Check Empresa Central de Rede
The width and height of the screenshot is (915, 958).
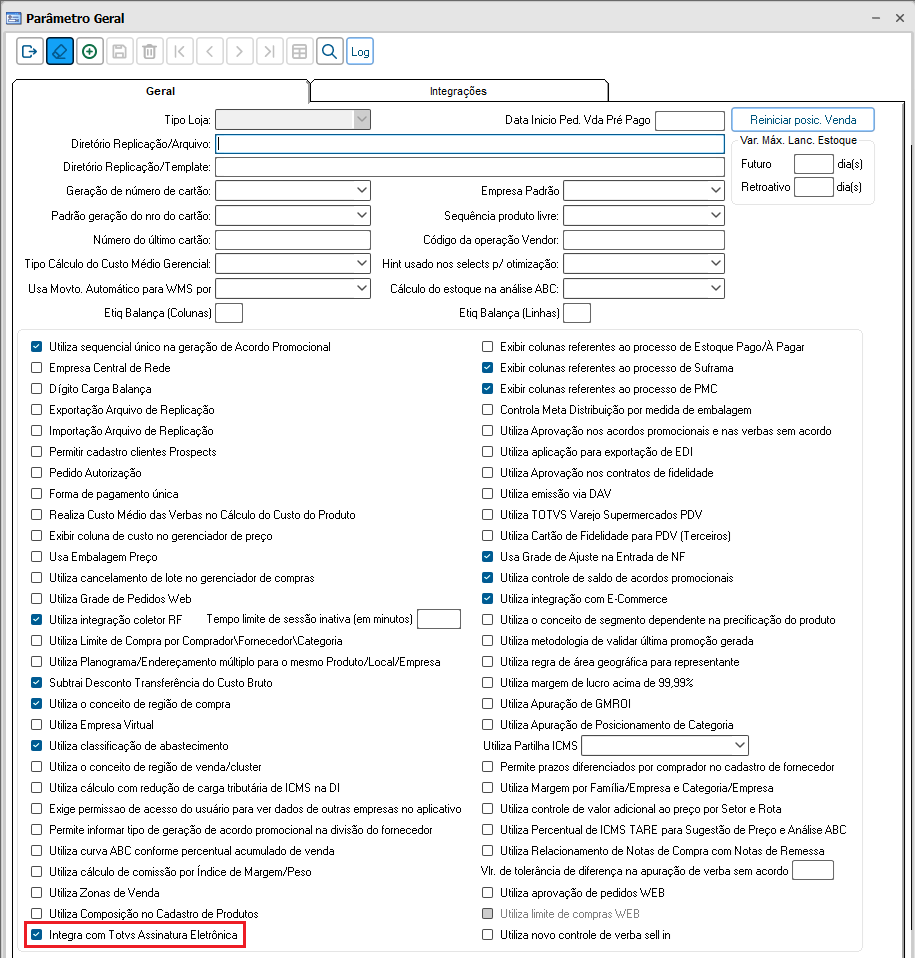click(x=37, y=368)
